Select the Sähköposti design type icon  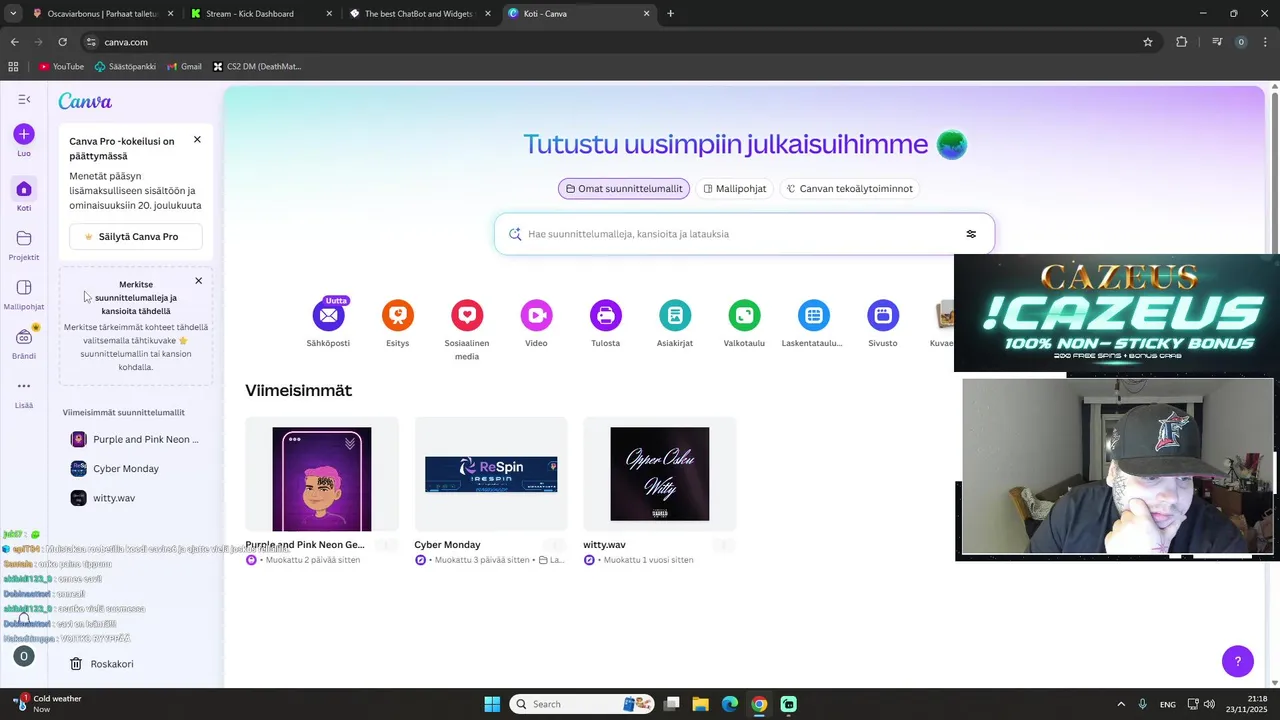click(x=328, y=316)
